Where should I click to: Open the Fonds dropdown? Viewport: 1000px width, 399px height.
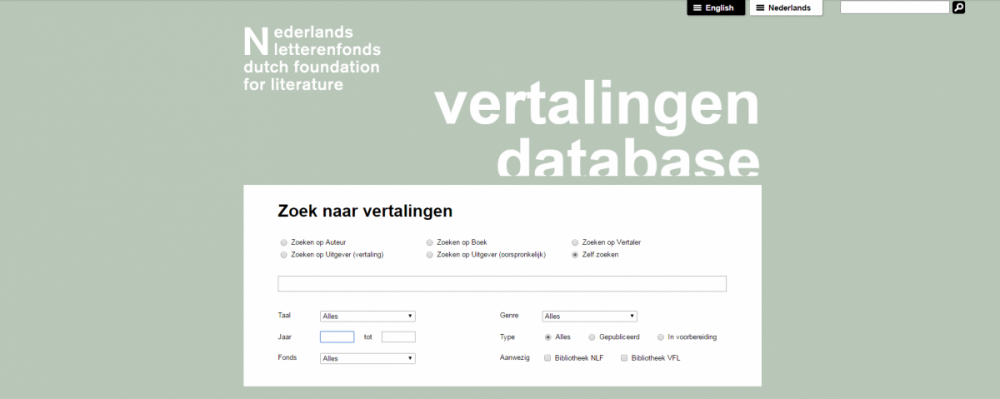[x=367, y=359]
